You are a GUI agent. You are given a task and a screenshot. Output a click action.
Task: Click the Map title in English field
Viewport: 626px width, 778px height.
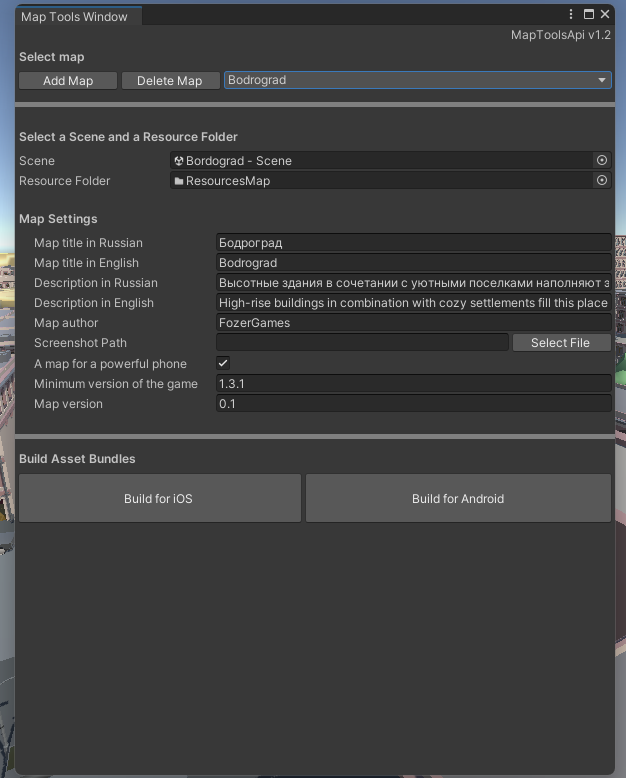414,262
